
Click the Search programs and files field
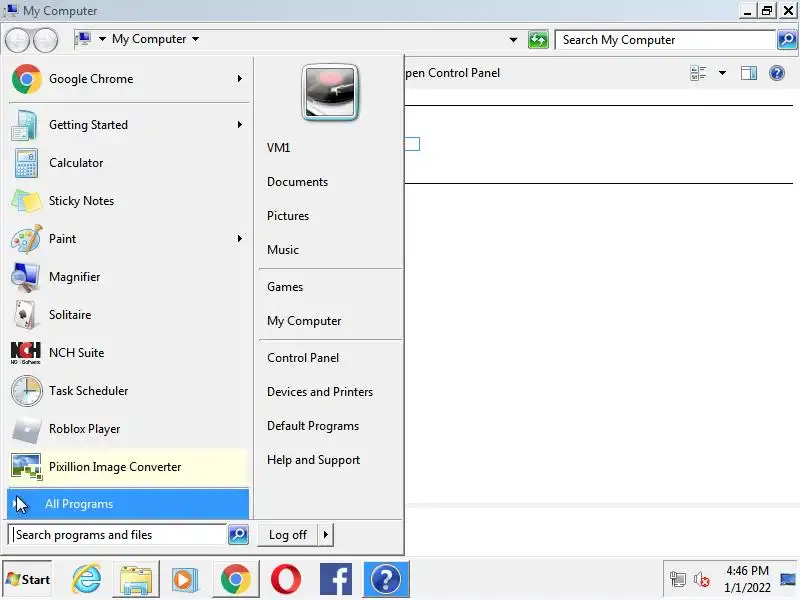[117, 535]
